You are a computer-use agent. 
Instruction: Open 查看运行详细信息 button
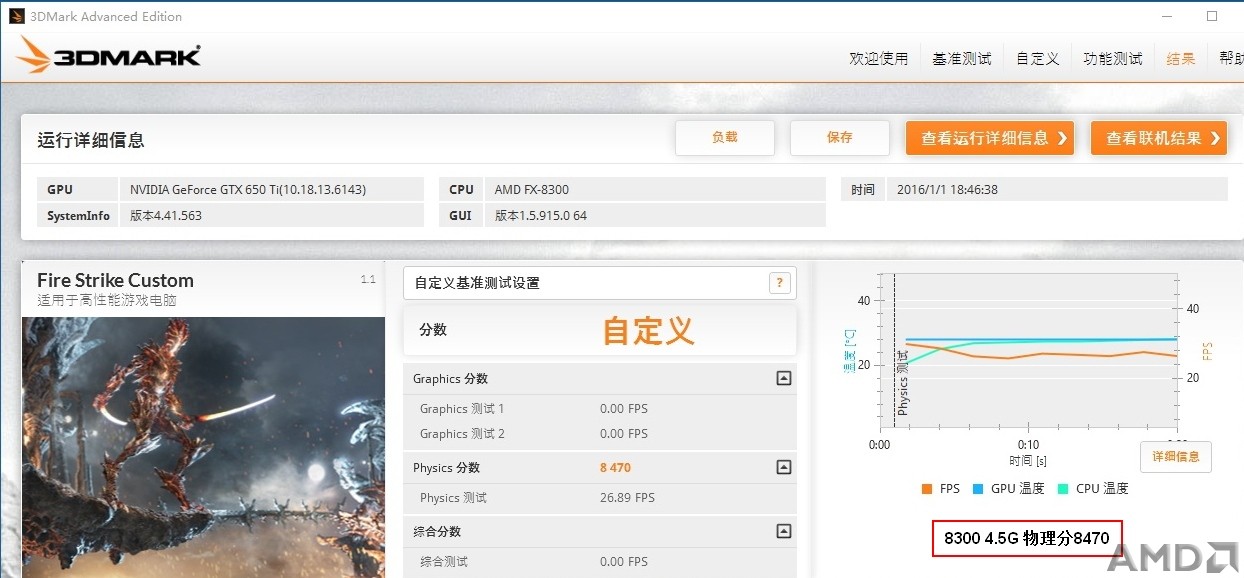pyautogui.click(x=990, y=138)
